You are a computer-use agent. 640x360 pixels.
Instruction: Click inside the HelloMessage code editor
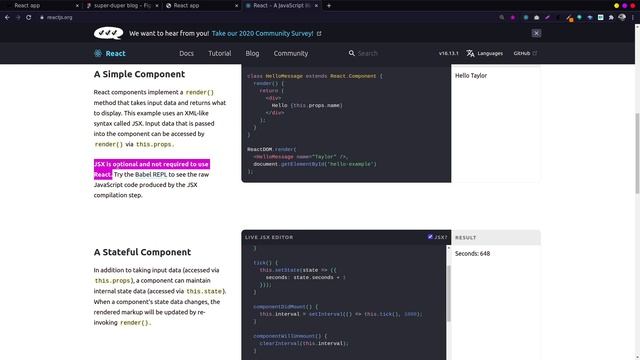(x=346, y=124)
